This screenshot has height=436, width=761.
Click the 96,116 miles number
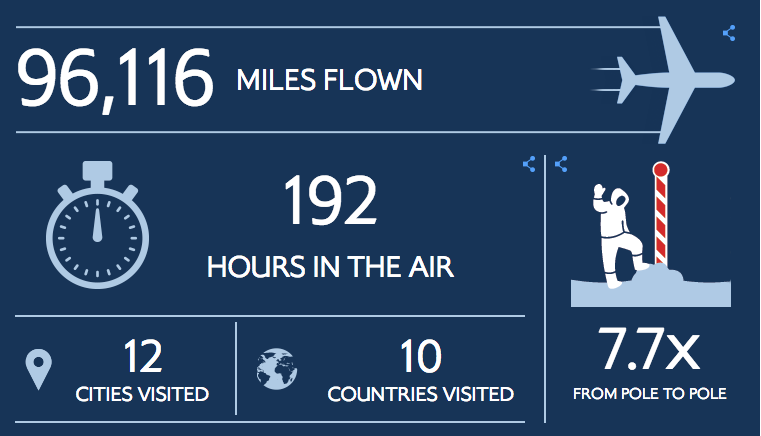115,79
